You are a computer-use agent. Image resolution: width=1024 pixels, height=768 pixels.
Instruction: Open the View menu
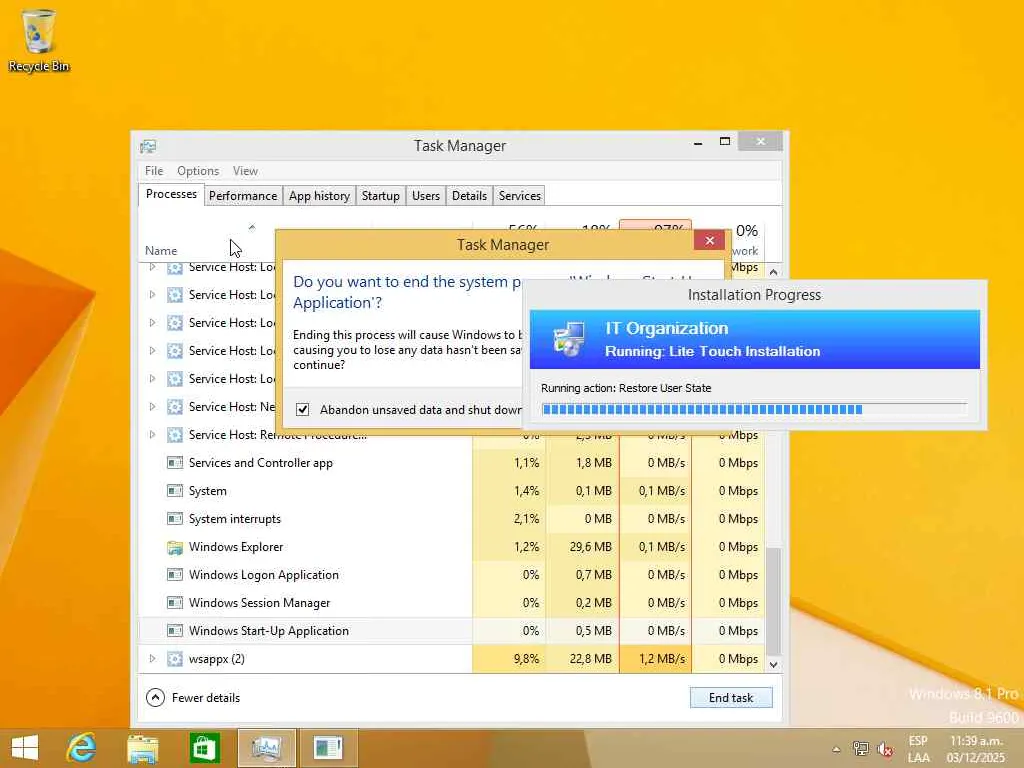point(246,170)
